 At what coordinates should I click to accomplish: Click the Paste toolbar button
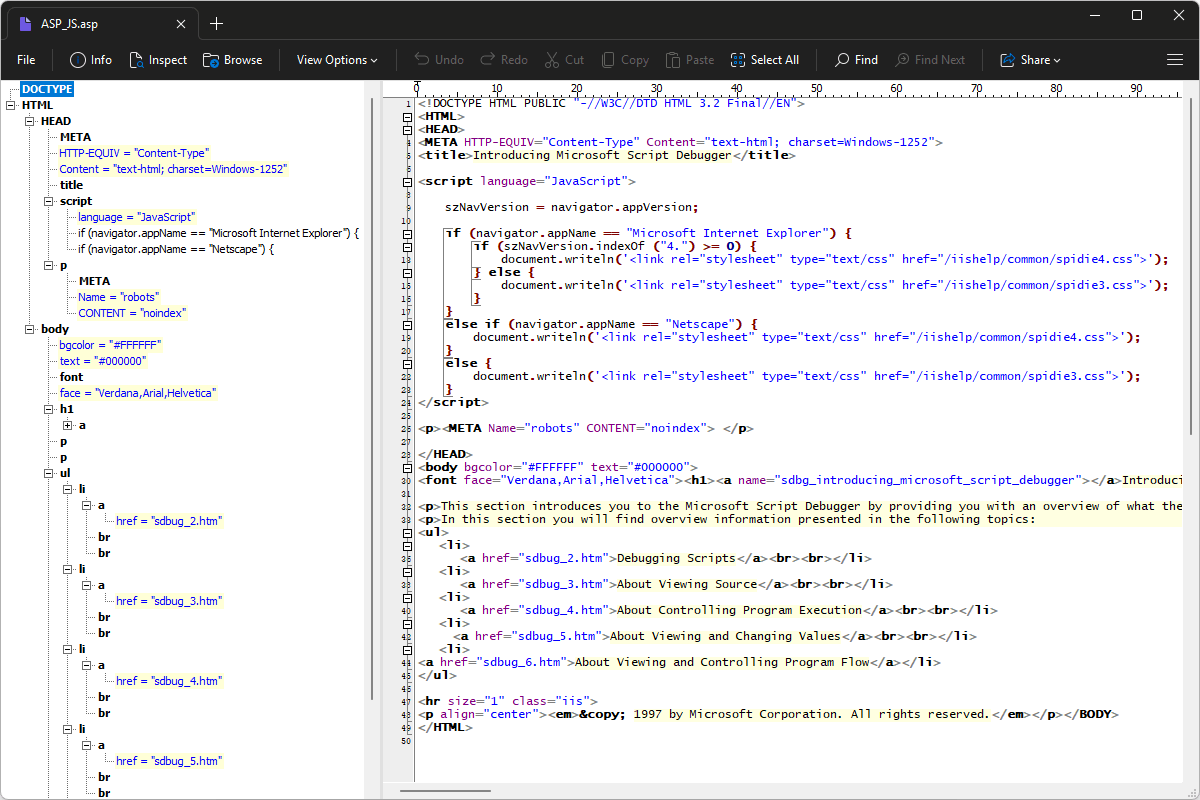click(x=690, y=60)
